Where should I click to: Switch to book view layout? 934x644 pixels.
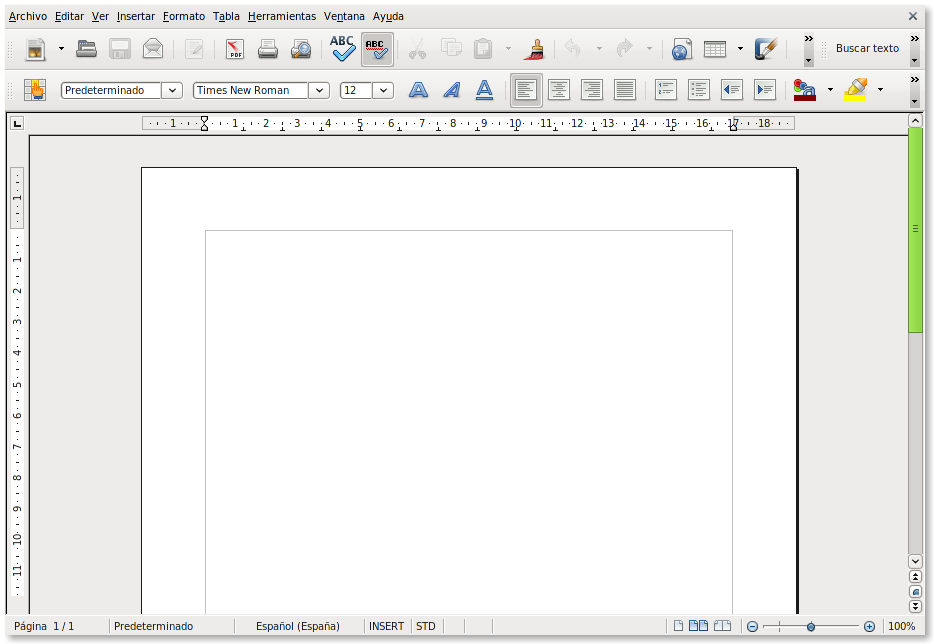pos(722,626)
